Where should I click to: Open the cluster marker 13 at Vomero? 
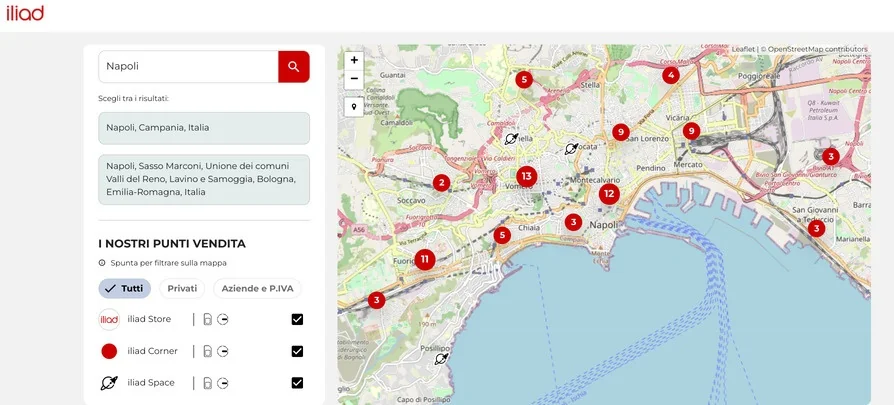tap(527, 176)
